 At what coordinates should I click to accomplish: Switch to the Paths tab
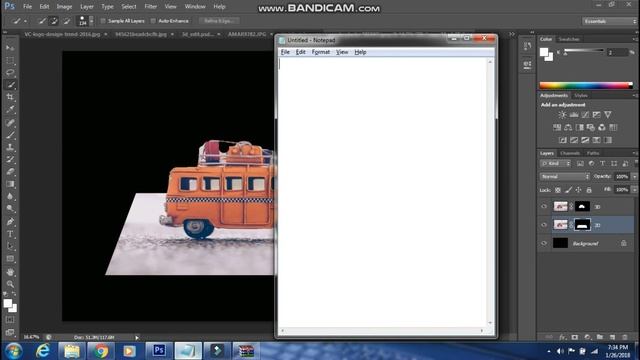[x=593, y=153]
